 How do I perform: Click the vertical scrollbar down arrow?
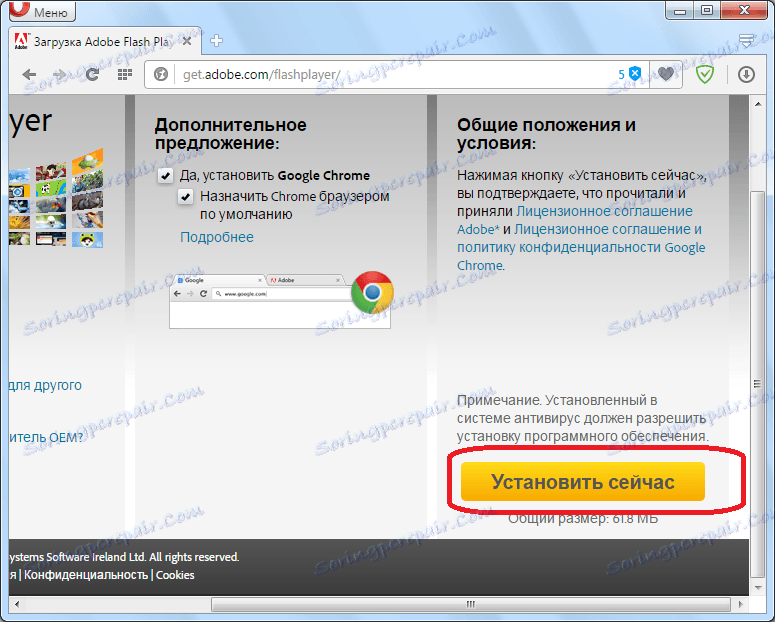pos(758,587)
